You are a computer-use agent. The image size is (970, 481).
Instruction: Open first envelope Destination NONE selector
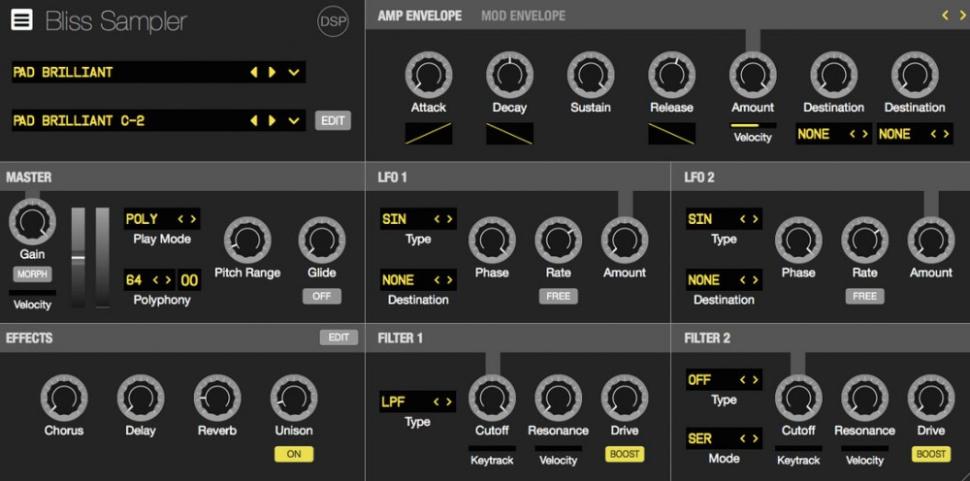point(833,134)
